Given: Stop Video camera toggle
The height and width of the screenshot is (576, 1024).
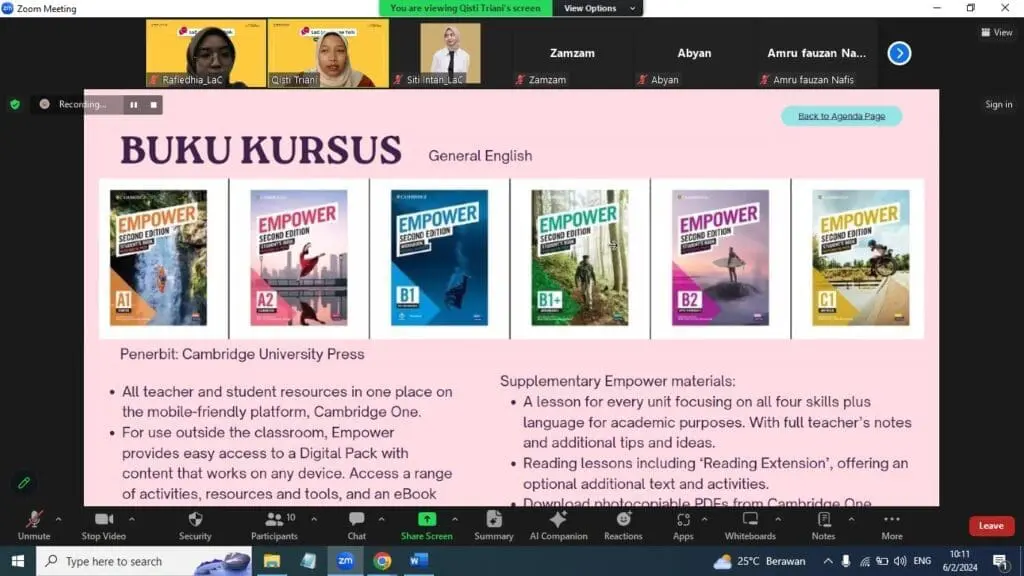Looking at the screenshot, I should [x=104, y=520].
